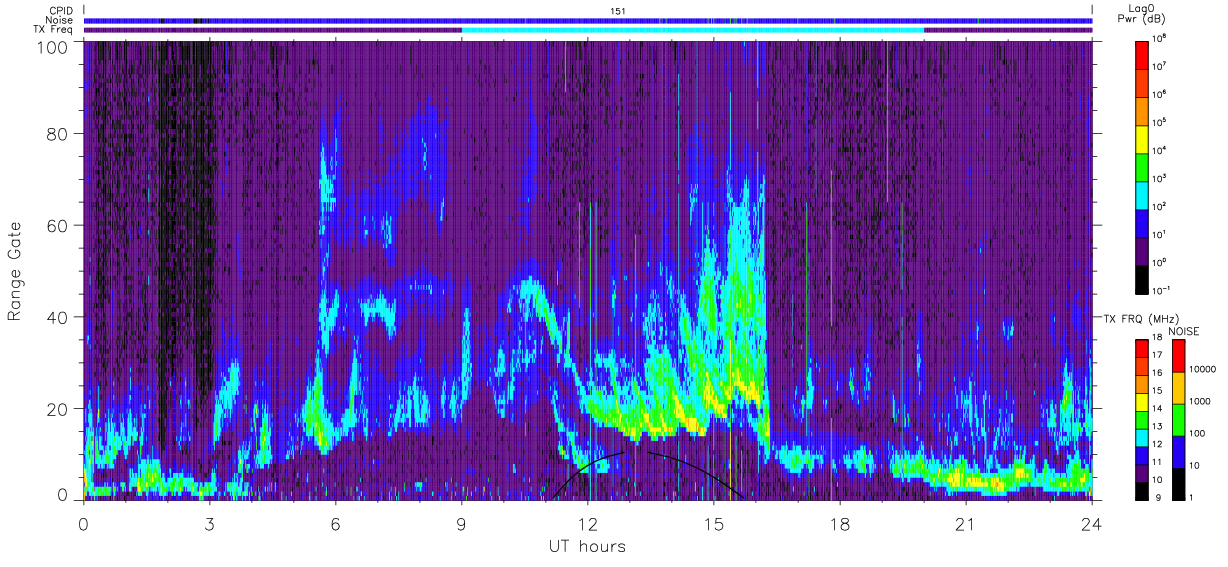Click the CPID value 151

click(617, 10)
